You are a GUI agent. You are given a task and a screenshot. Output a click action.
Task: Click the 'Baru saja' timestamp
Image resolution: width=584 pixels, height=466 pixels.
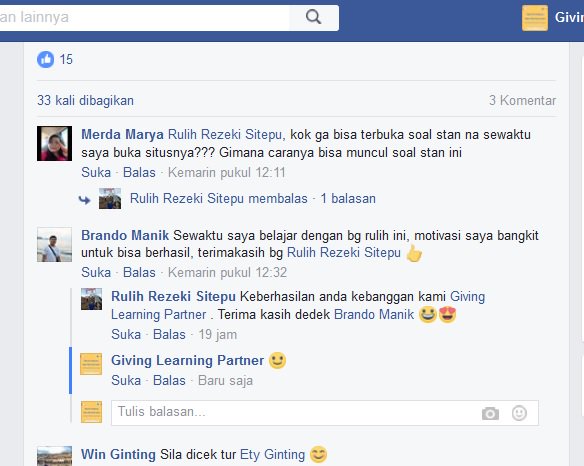pyautogui.click(x=225, y=381)
